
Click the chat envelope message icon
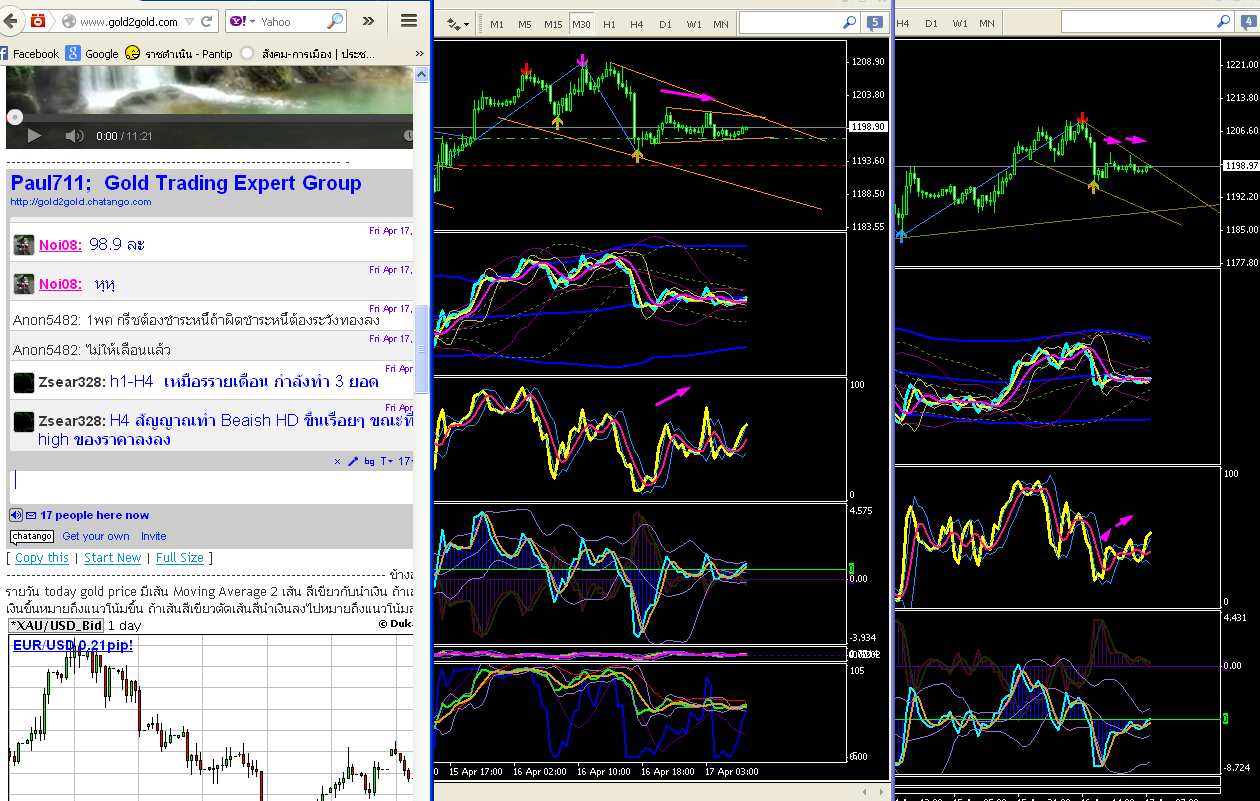31,515
